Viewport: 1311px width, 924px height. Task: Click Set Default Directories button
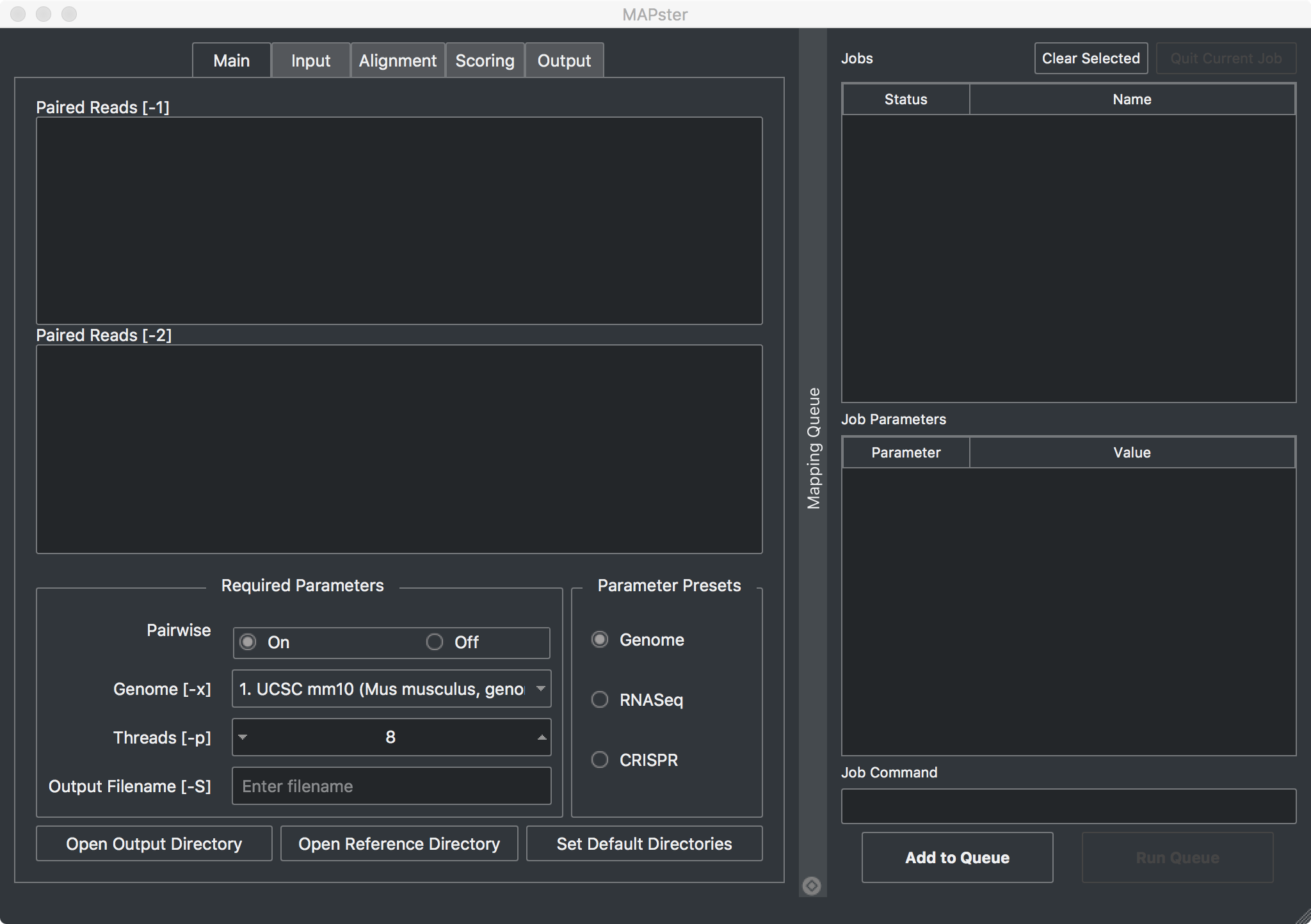point(644,843)
